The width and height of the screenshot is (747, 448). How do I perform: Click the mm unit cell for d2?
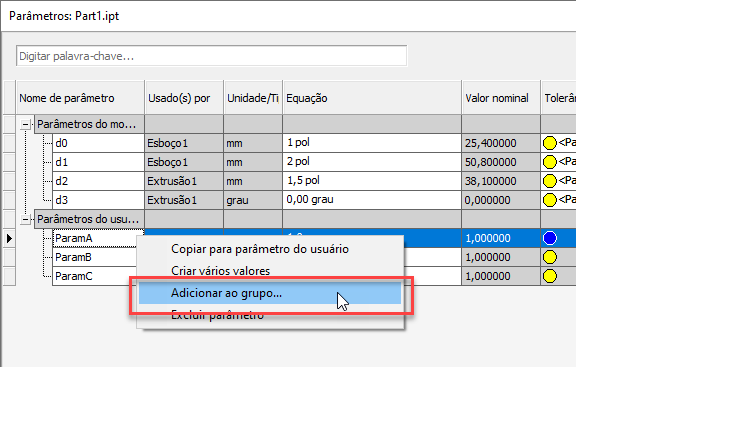[x=253, y=181]
